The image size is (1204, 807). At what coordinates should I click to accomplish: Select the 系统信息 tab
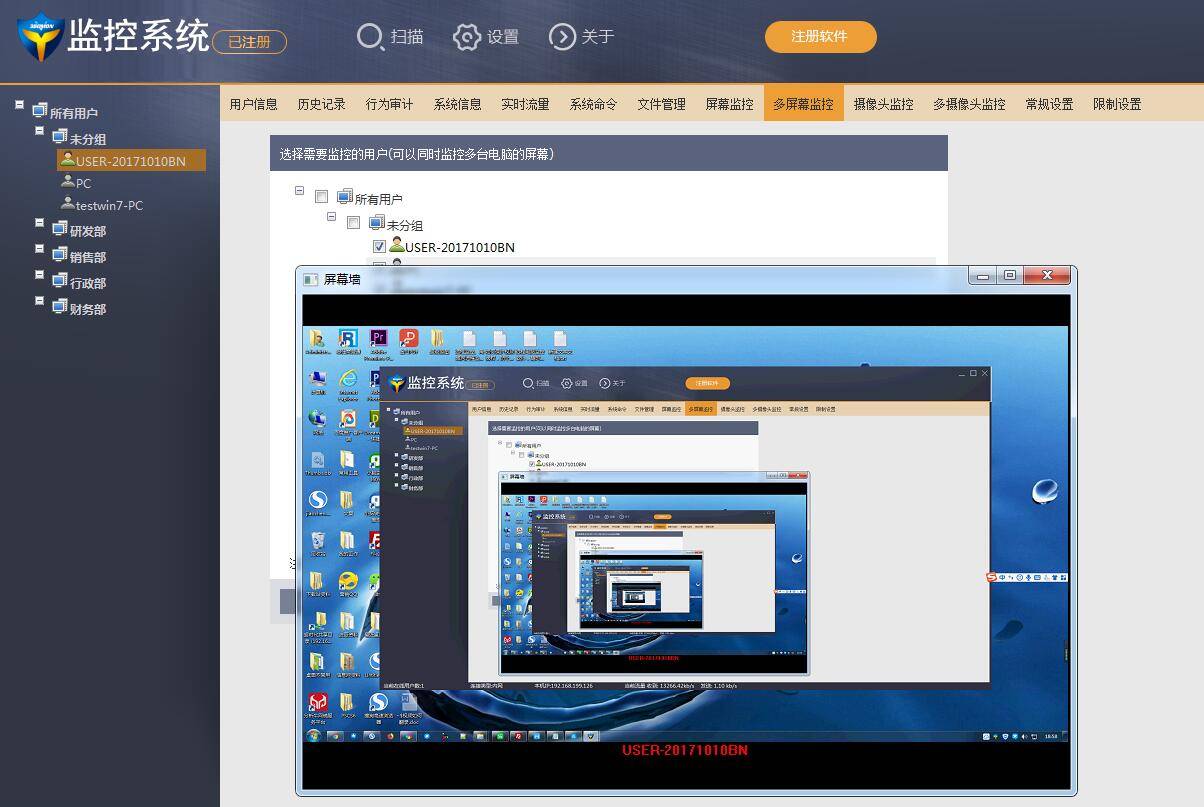point(458,104)
